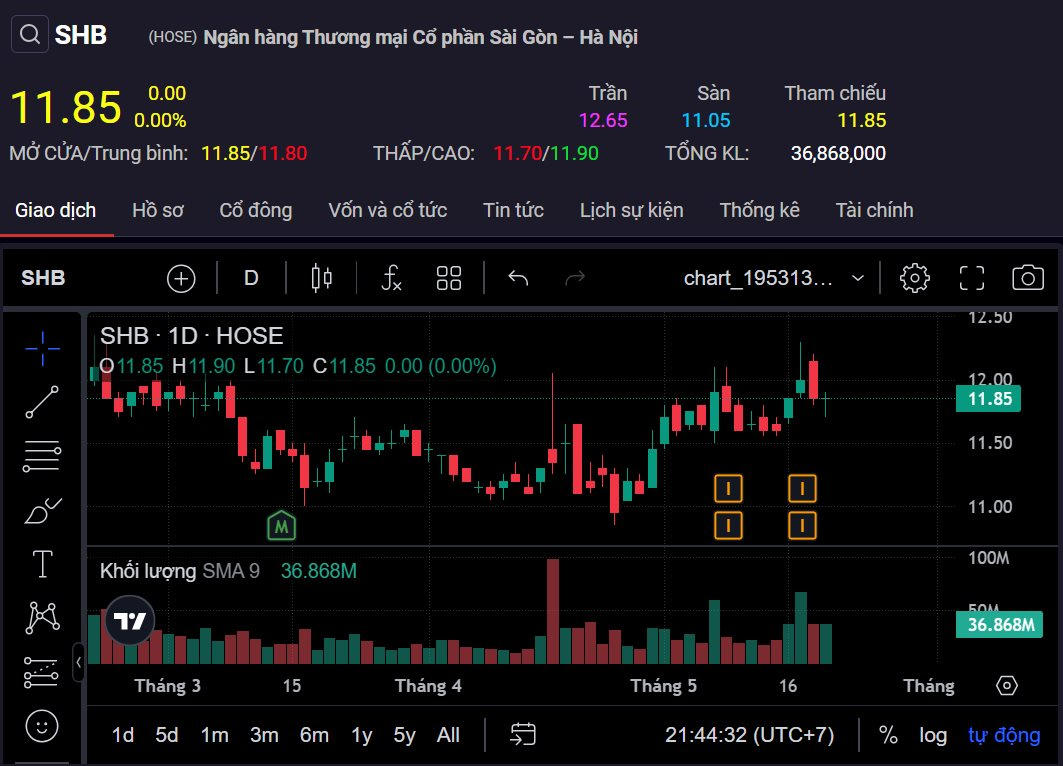Image resolution: width=1063 pixels, height=766 pixels.
Task: Open the compare/add symbol plus icon
Action: coord(181,279)
